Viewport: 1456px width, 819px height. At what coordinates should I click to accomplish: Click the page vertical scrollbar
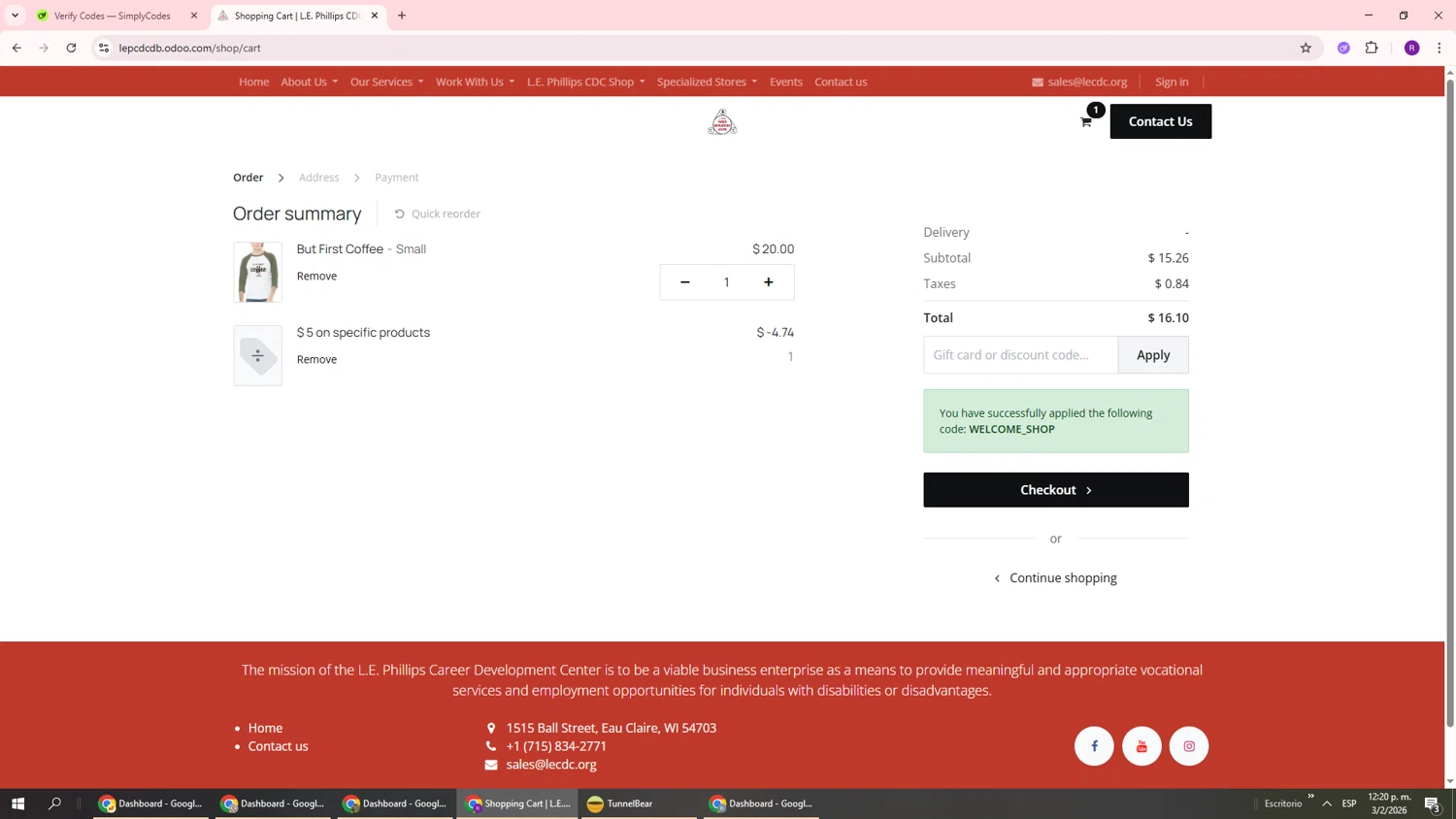point(1450,403)
